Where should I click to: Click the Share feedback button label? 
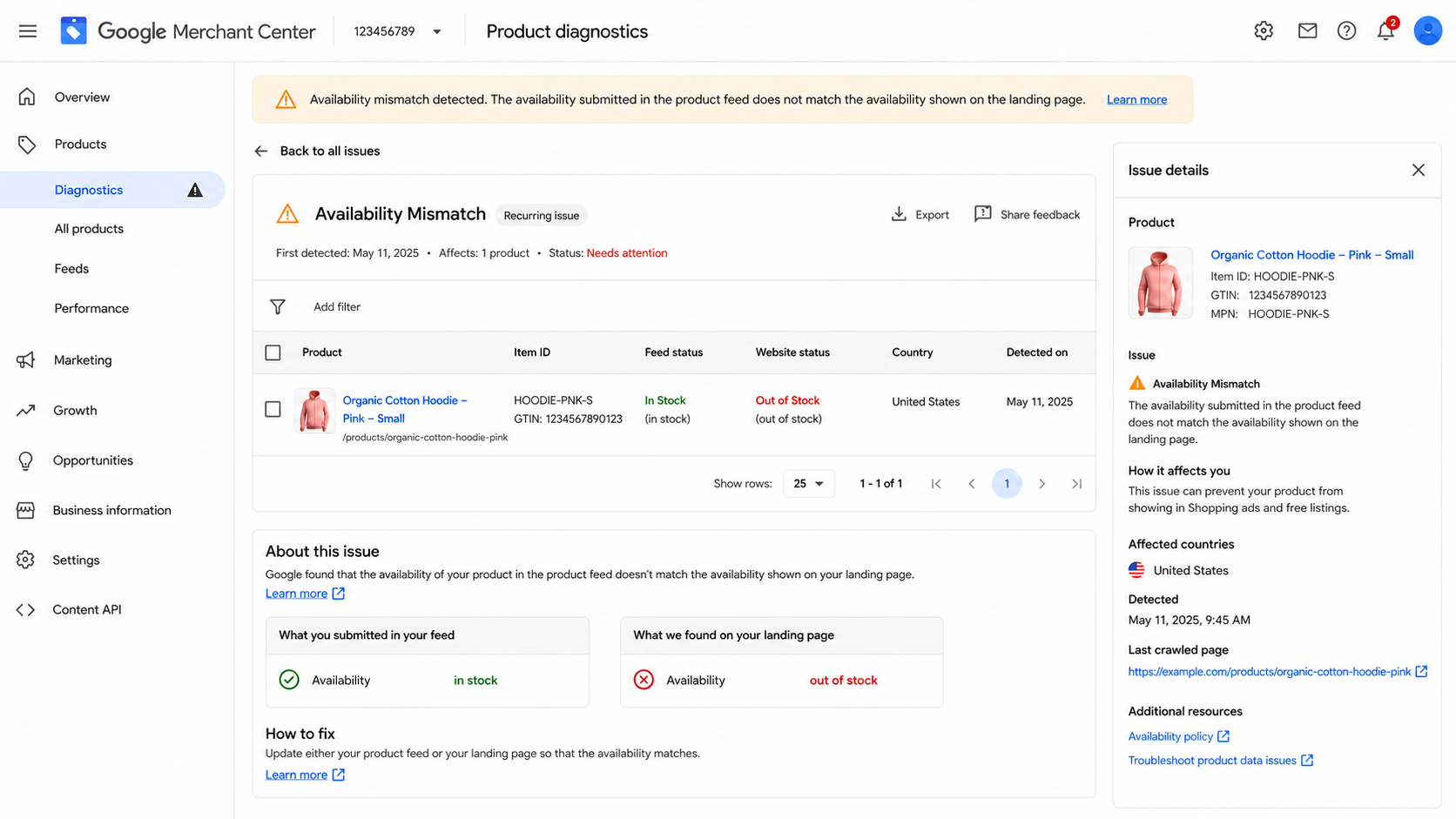click(1040, 215)
